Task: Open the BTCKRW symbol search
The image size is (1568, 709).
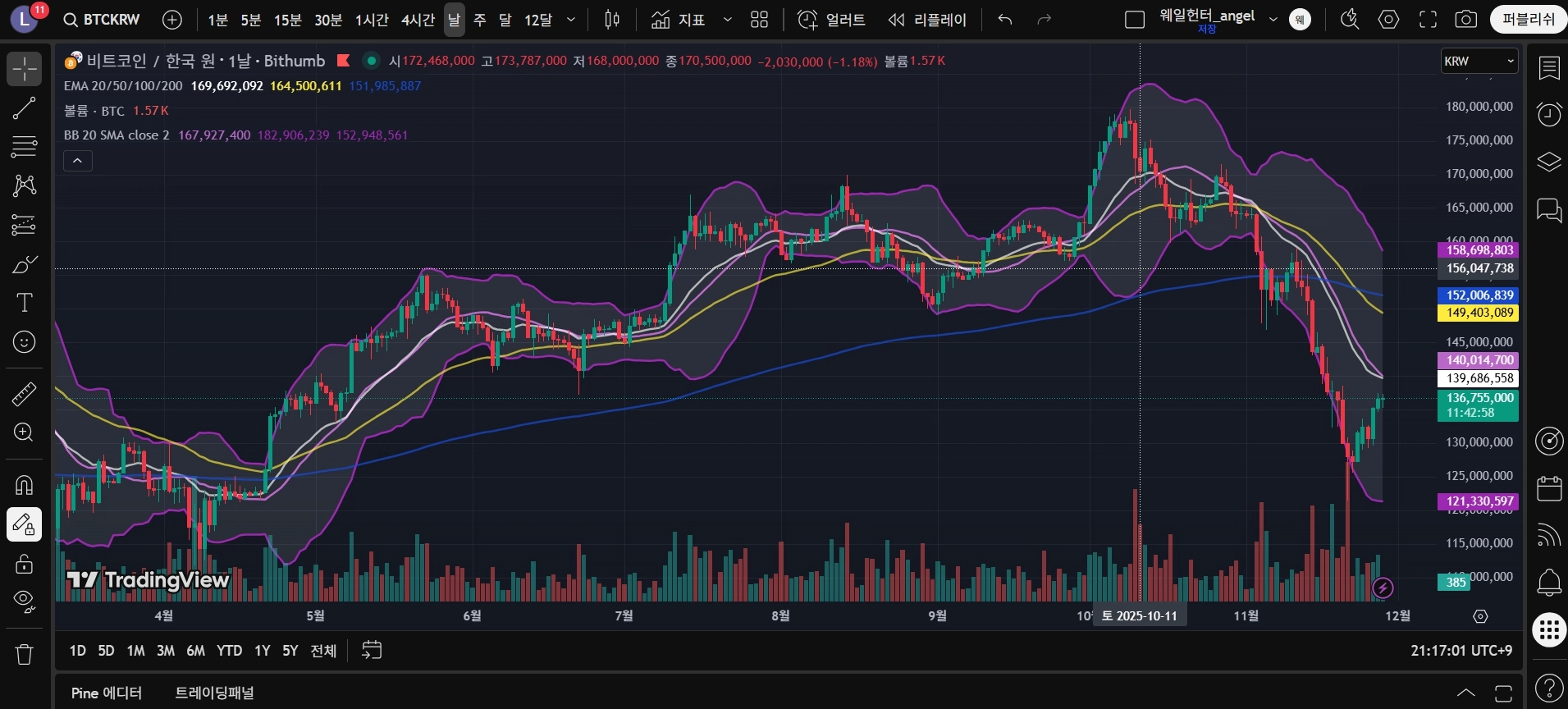Action: point(102,20)
